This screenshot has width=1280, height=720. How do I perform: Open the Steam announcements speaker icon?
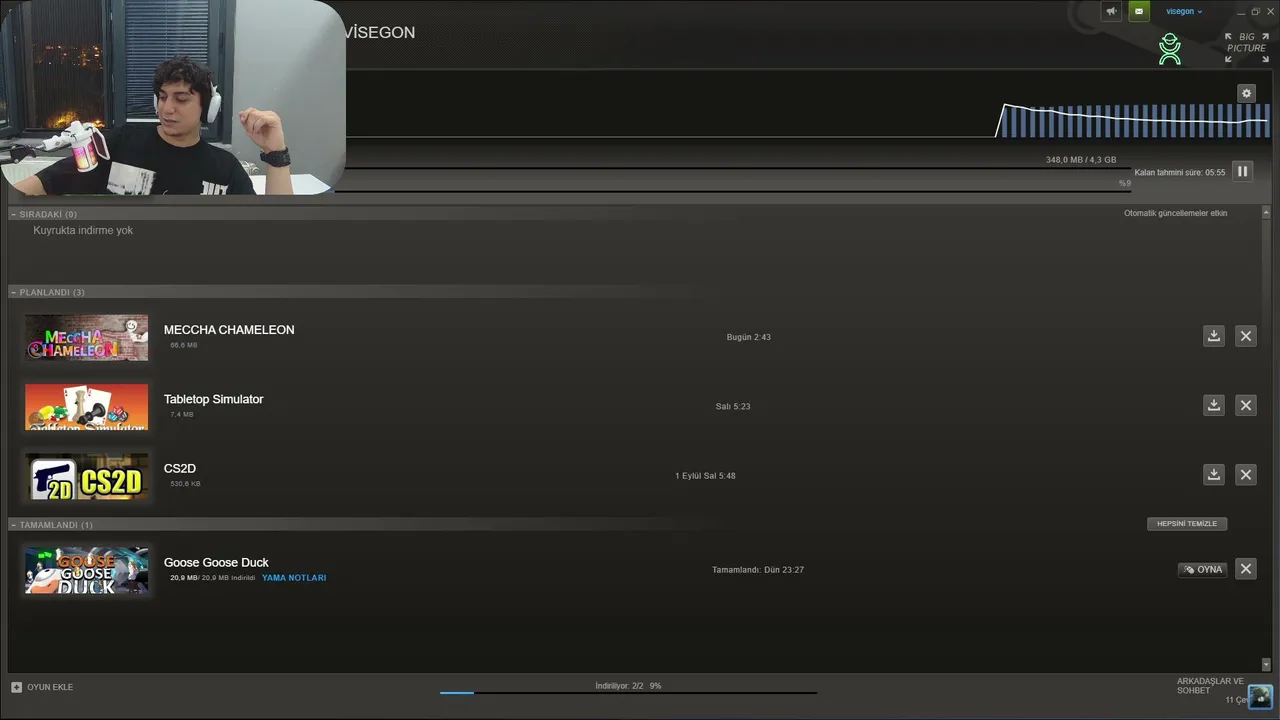(x=1111, y=11)
